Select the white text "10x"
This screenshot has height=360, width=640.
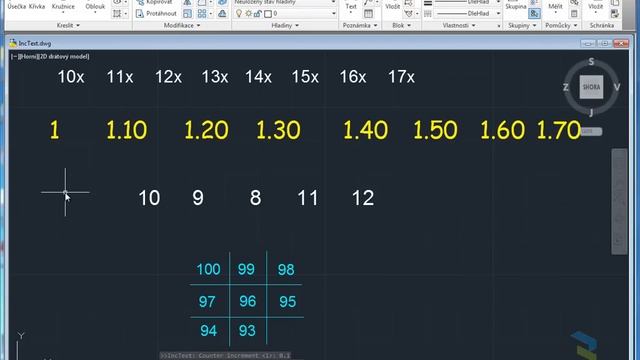tap(71, 77)
